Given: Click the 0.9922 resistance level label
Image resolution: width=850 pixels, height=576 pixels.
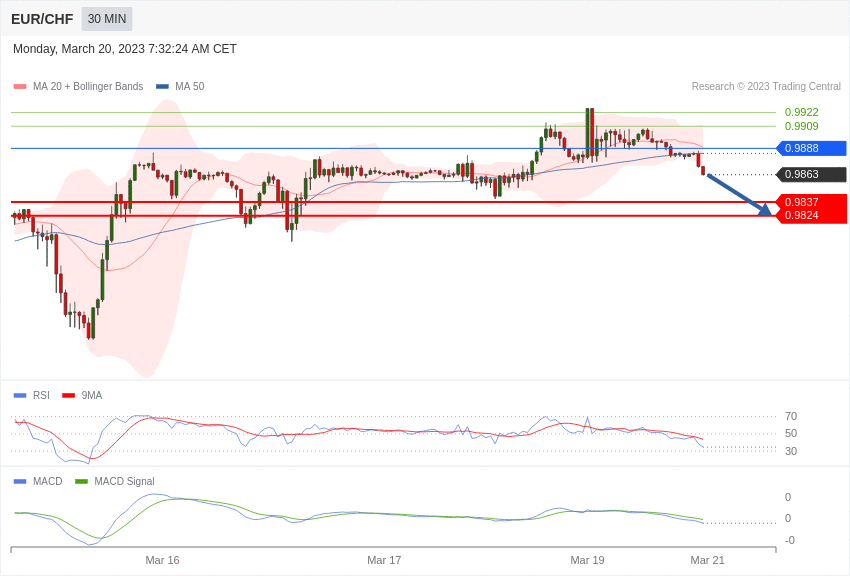Looking at the screenshot, I should click(801, 112).
